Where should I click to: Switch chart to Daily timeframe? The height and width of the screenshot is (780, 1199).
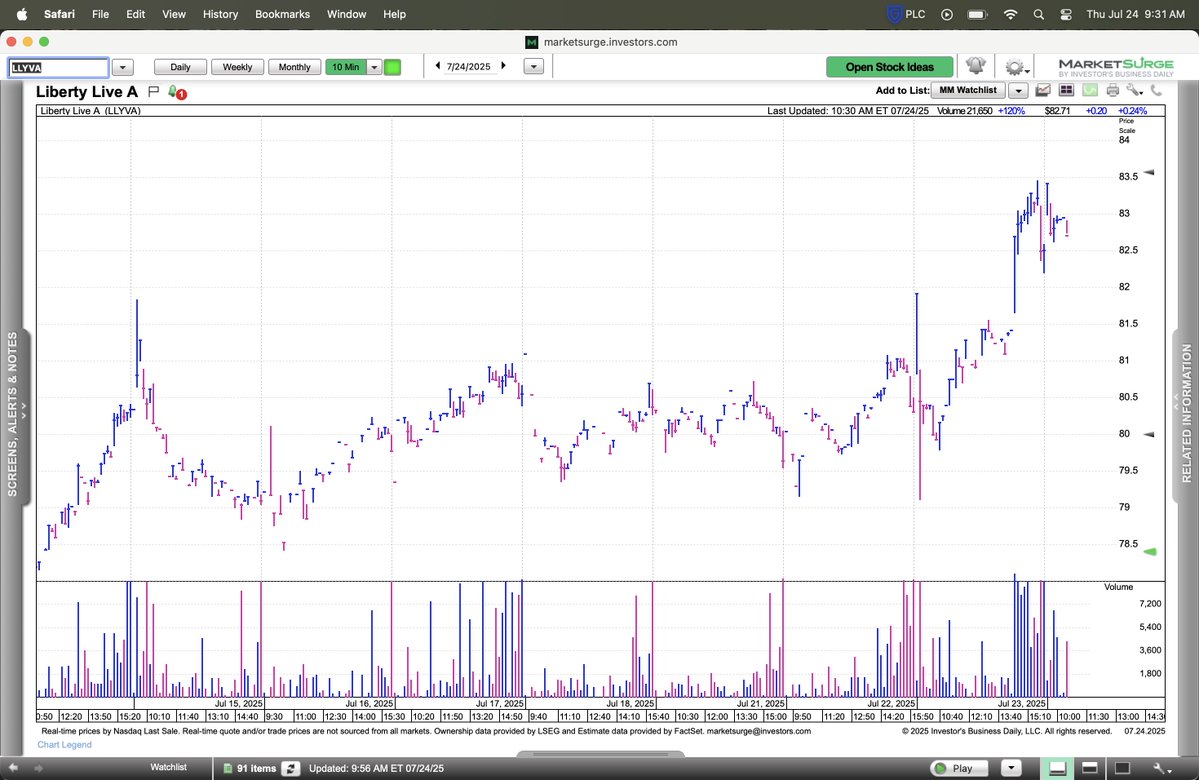pyautogui.click(x=180, y=67)
